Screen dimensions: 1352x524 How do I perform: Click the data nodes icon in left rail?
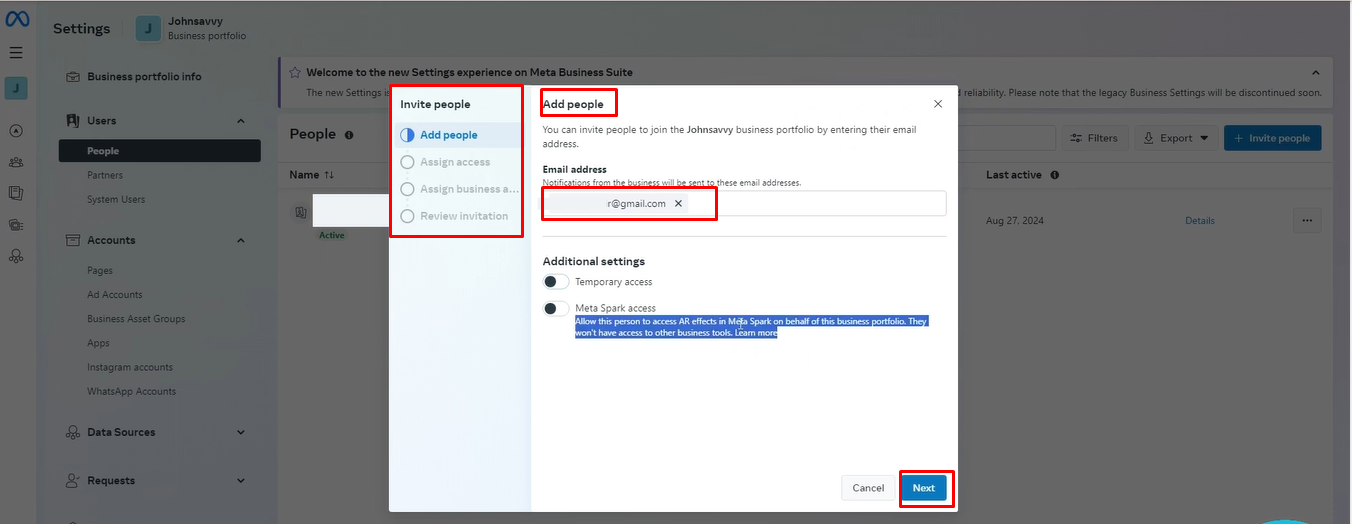pyautogui.click(x=16, y=257)
